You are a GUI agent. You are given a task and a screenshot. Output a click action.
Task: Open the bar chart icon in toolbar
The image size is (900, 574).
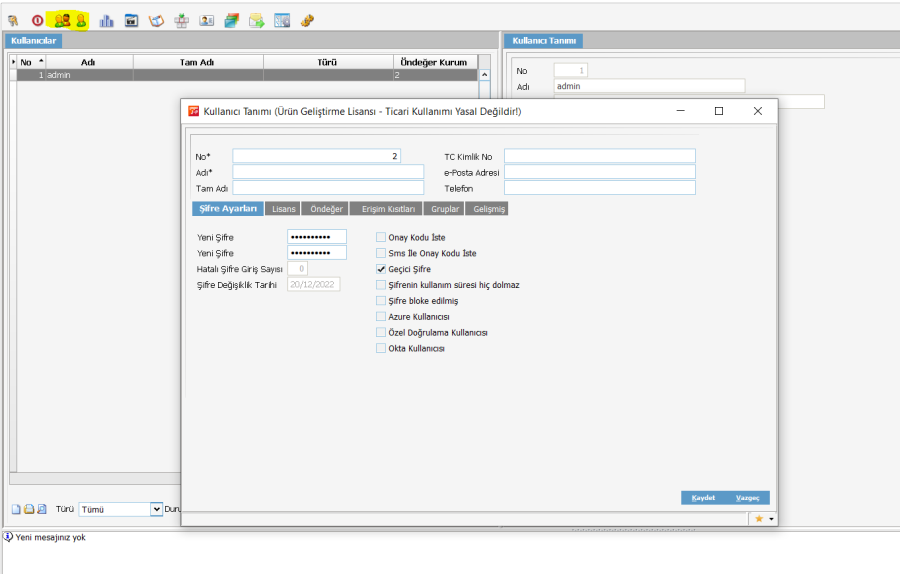[x=106, y=20]
